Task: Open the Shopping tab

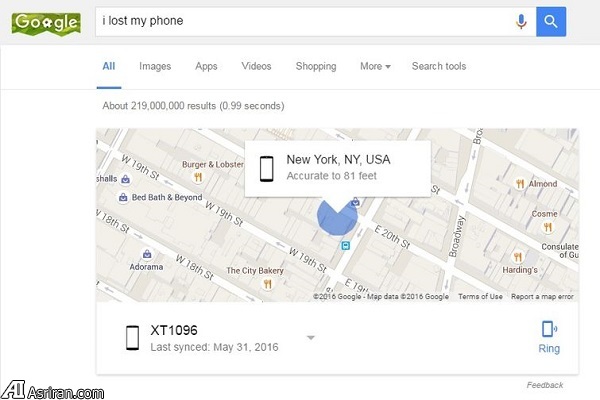Action: coord(316,66)
